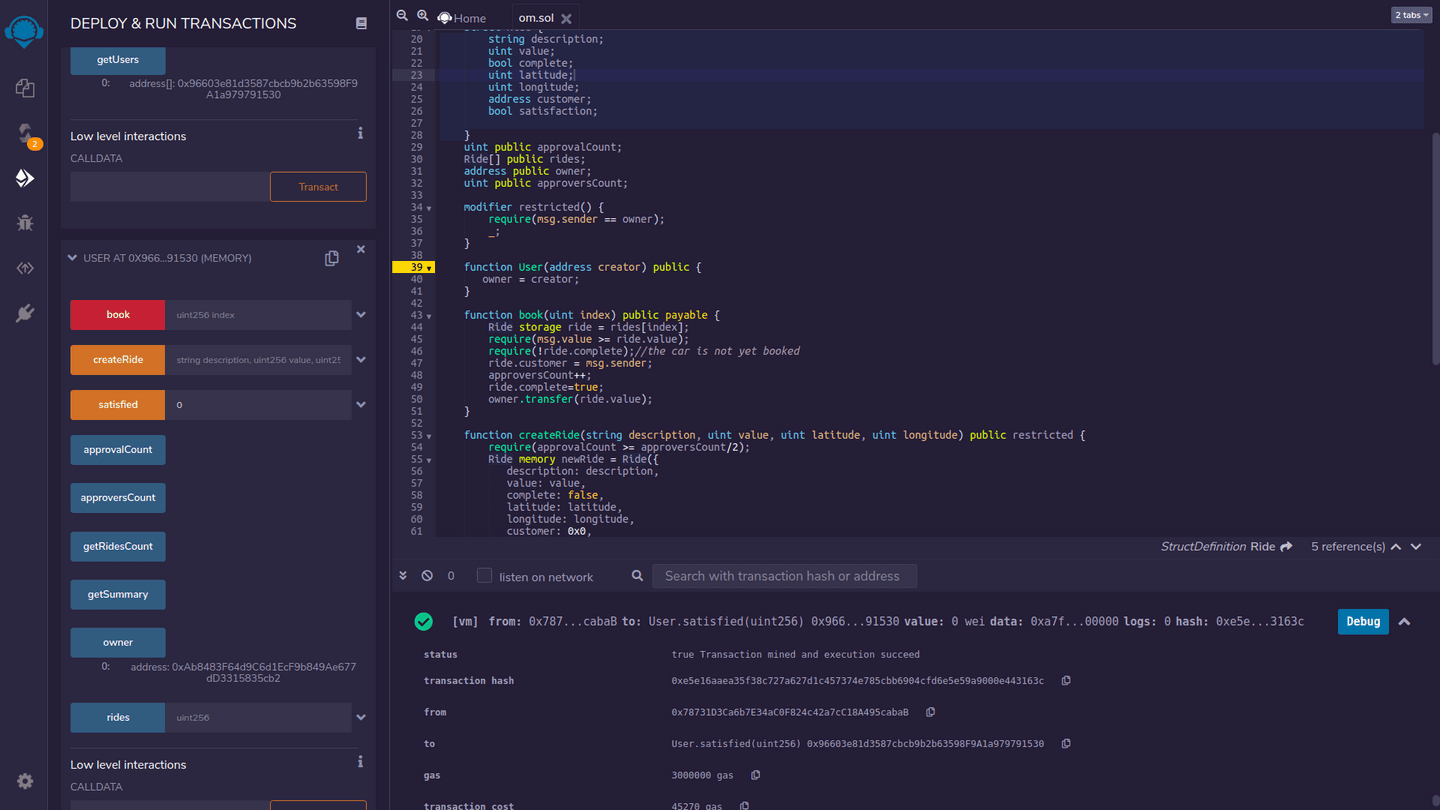Expand rides function parameters chevron
Viewport: 1440px width, 810px height.
click(361, 717)
